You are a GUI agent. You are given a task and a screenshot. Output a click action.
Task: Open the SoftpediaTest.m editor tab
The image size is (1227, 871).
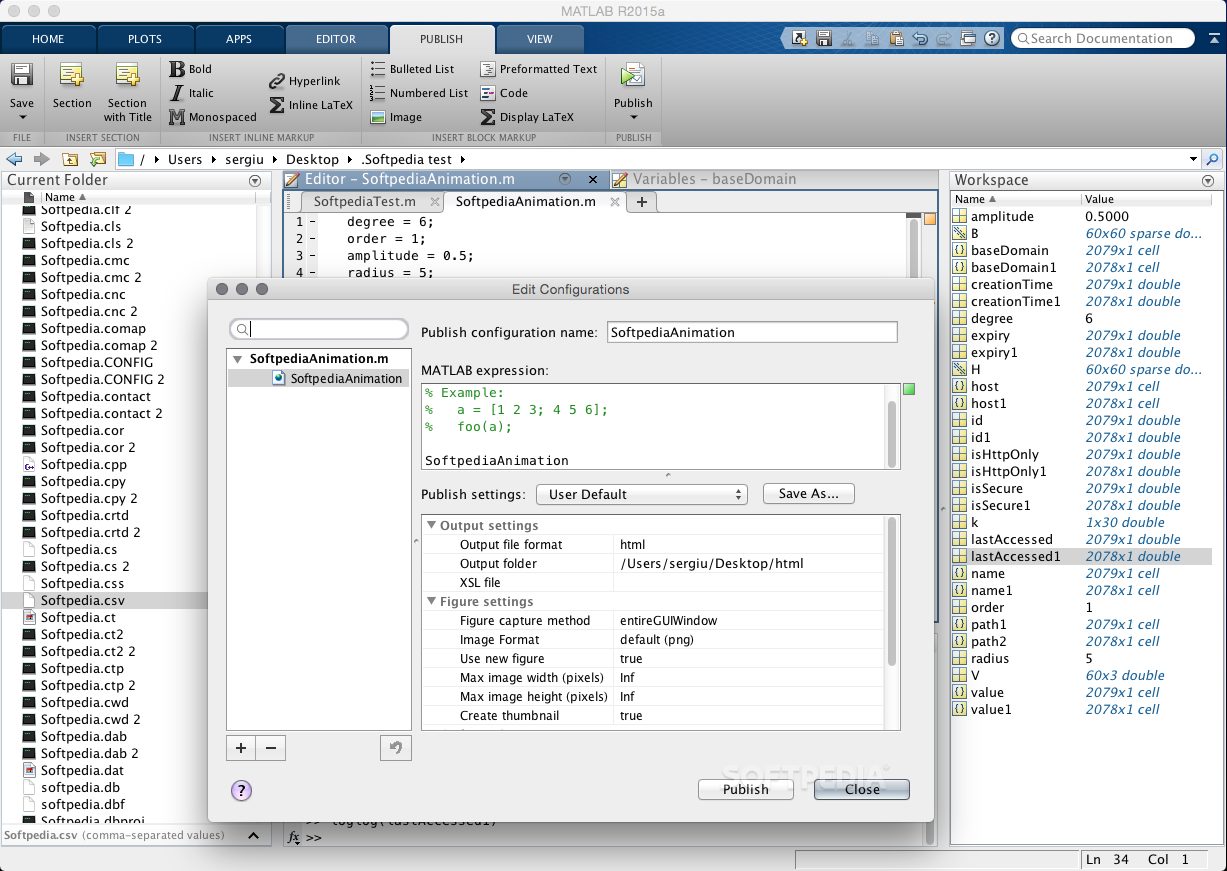[x=364, y=201]
